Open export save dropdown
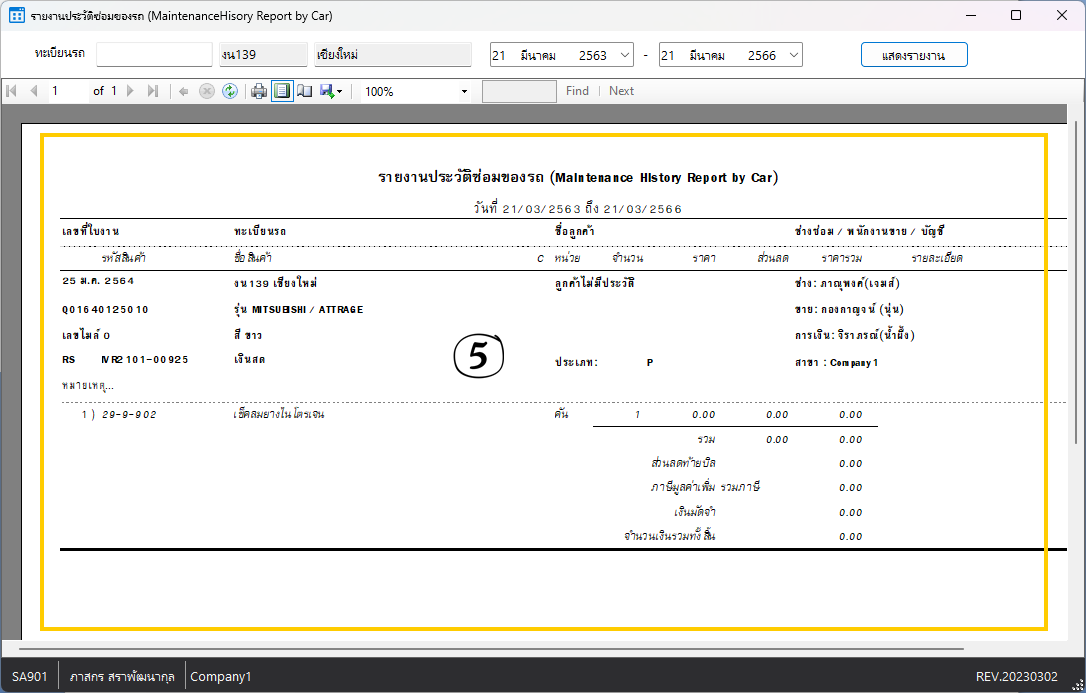1086x693 pixels. tap(331, 91)
